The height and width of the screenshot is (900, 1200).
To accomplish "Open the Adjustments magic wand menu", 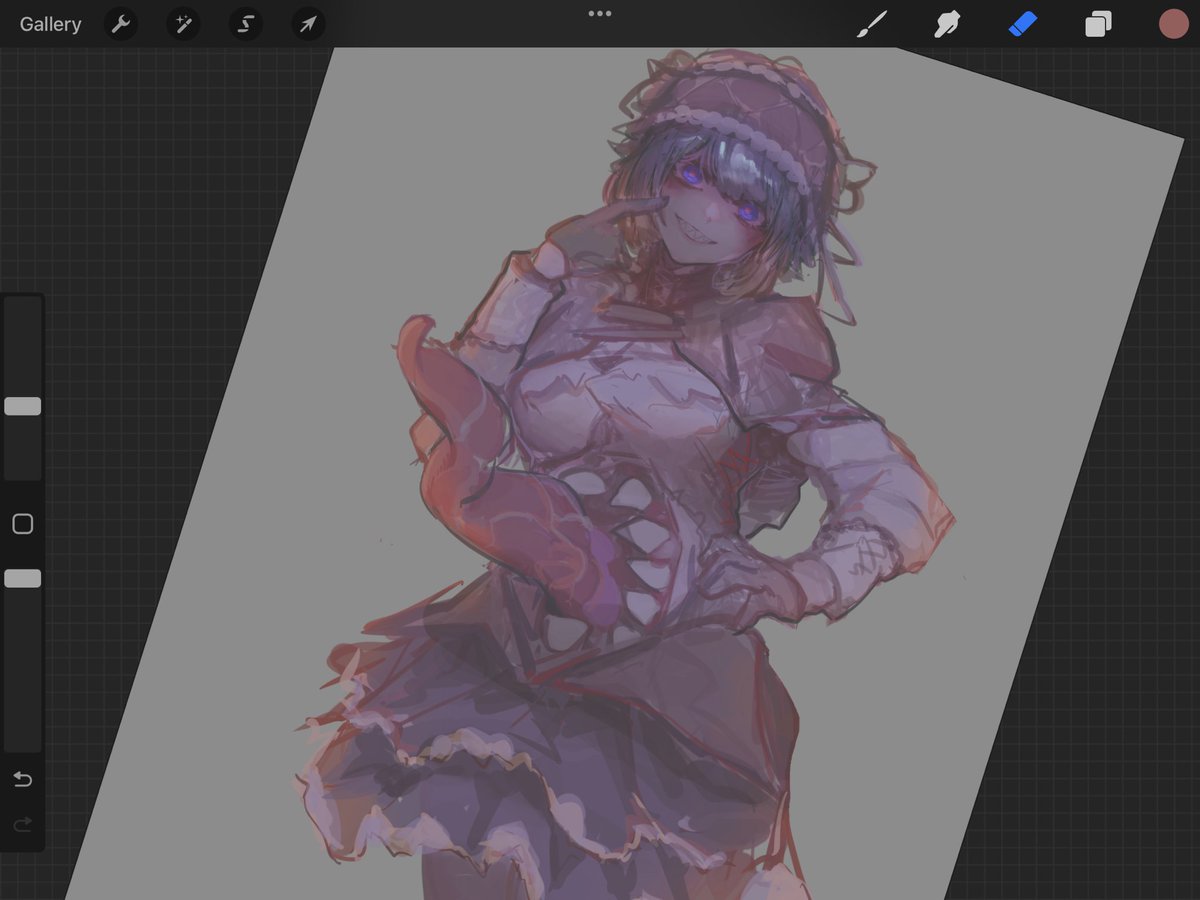I will pyautogui.click(x=183, y=24).
